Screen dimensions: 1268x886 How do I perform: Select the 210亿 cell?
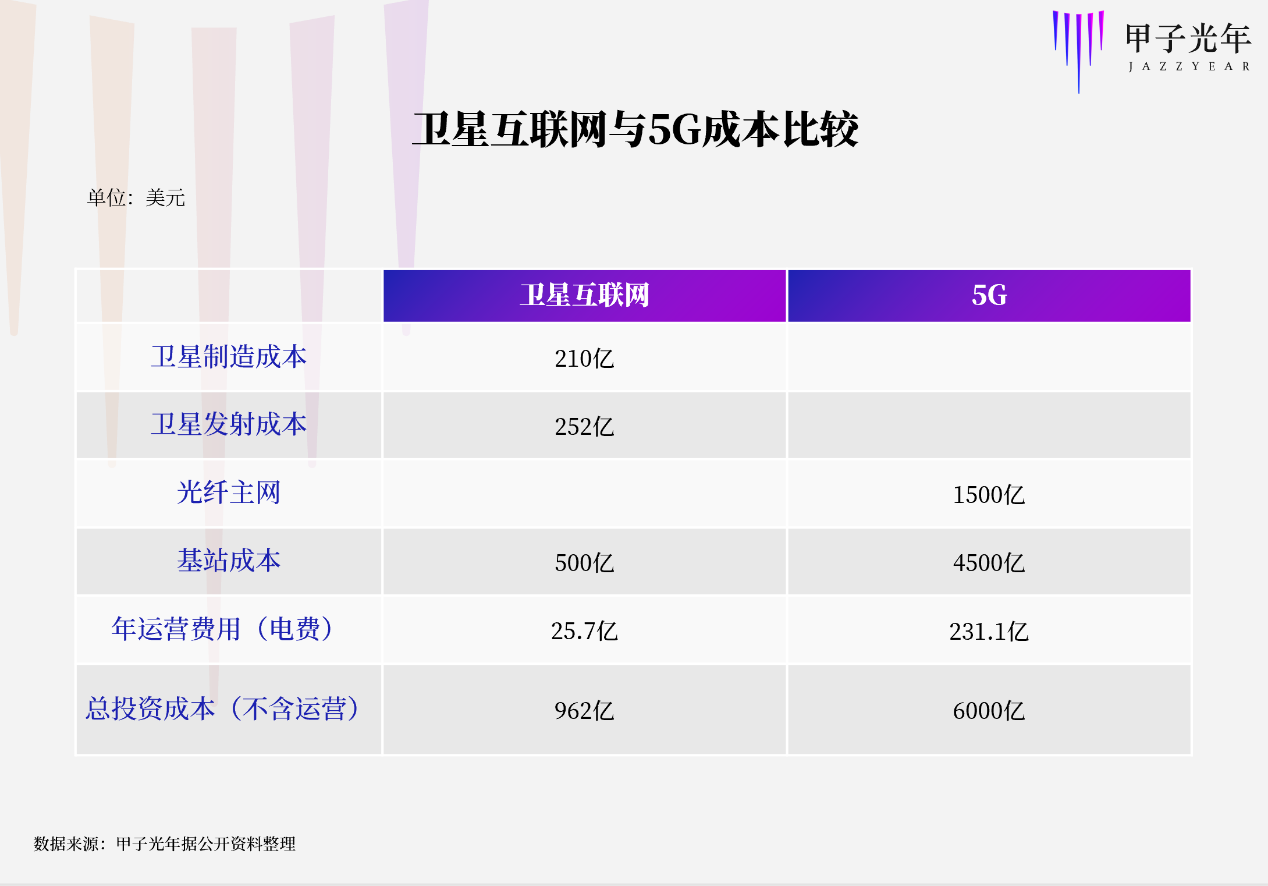(x=584, y=359)
